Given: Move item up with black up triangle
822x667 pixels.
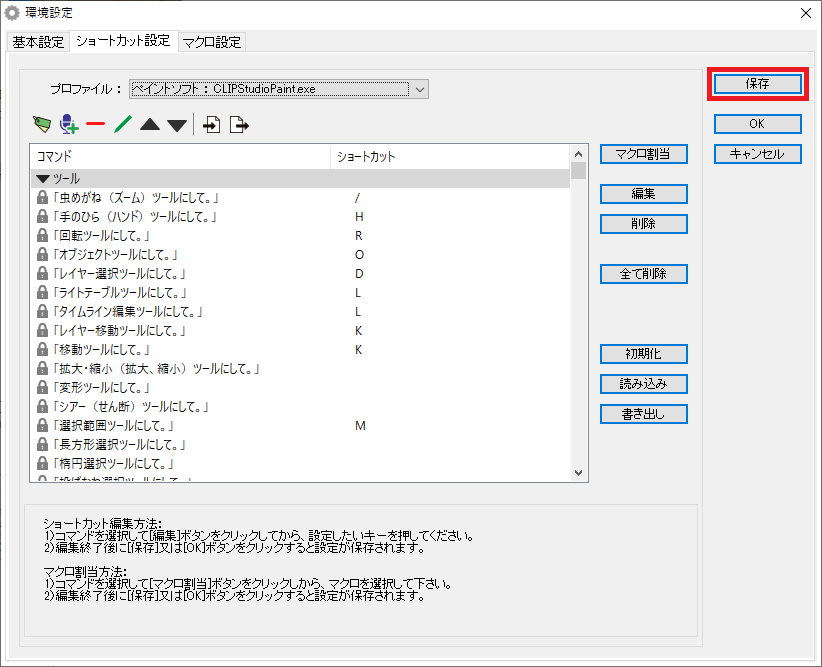Looking at the screenshot, I should 150,125.
